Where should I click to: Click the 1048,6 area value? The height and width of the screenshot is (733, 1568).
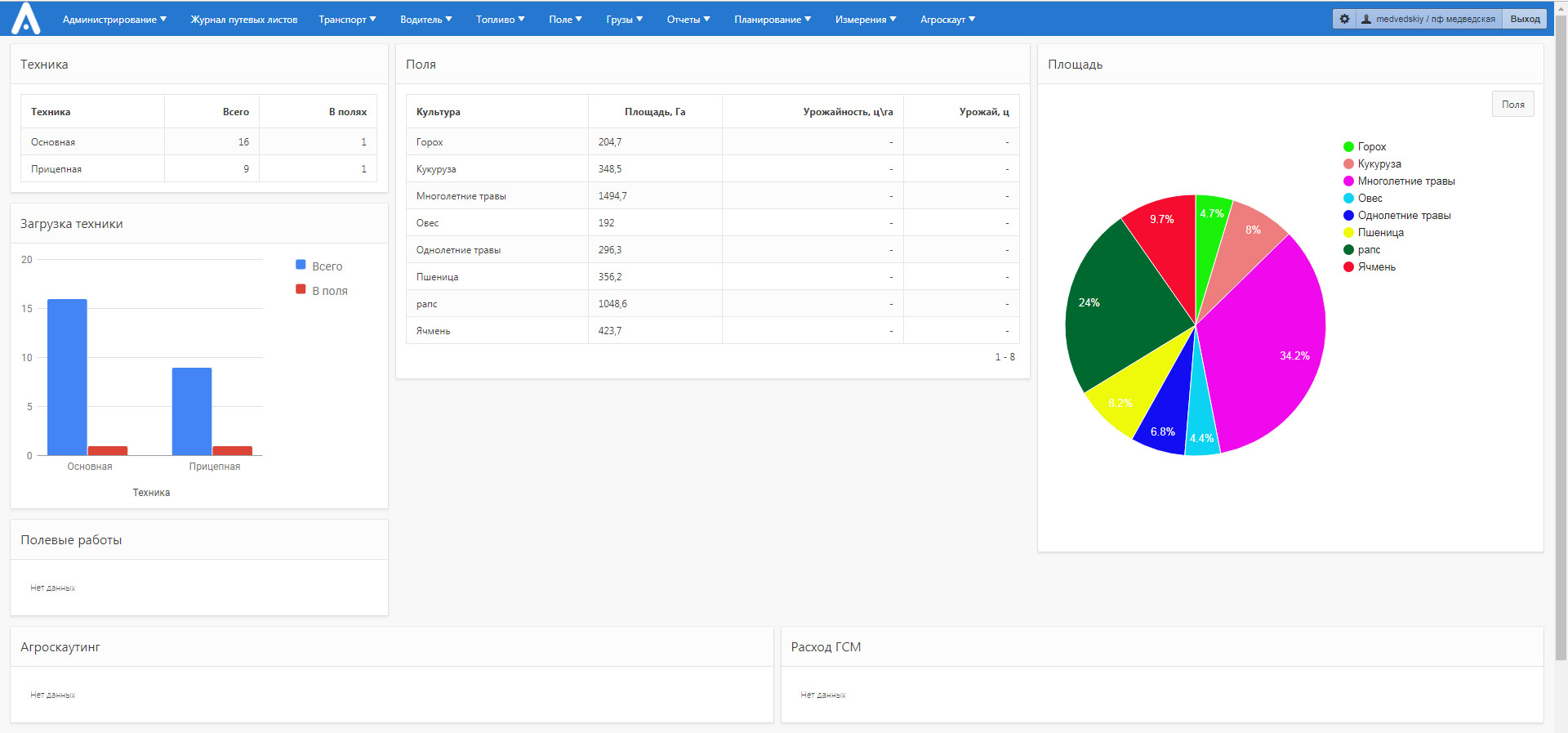point(612,304)
